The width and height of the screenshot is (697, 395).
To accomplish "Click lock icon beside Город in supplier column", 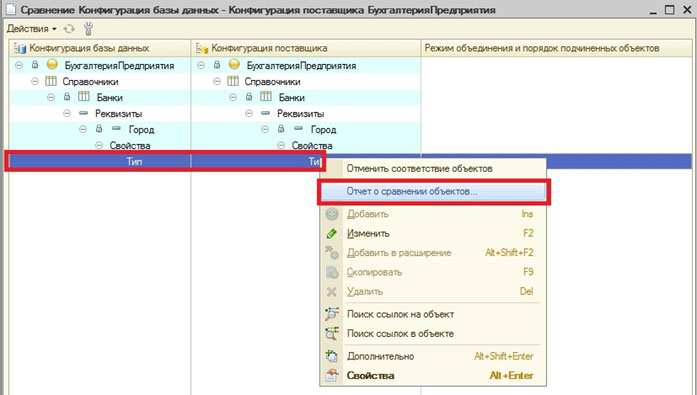I will pos(281,129).
